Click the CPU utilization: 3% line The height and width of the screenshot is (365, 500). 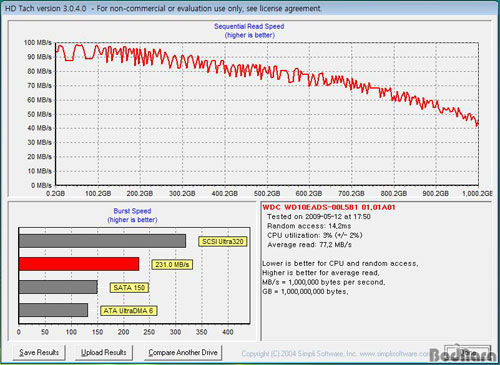(315, 235)
